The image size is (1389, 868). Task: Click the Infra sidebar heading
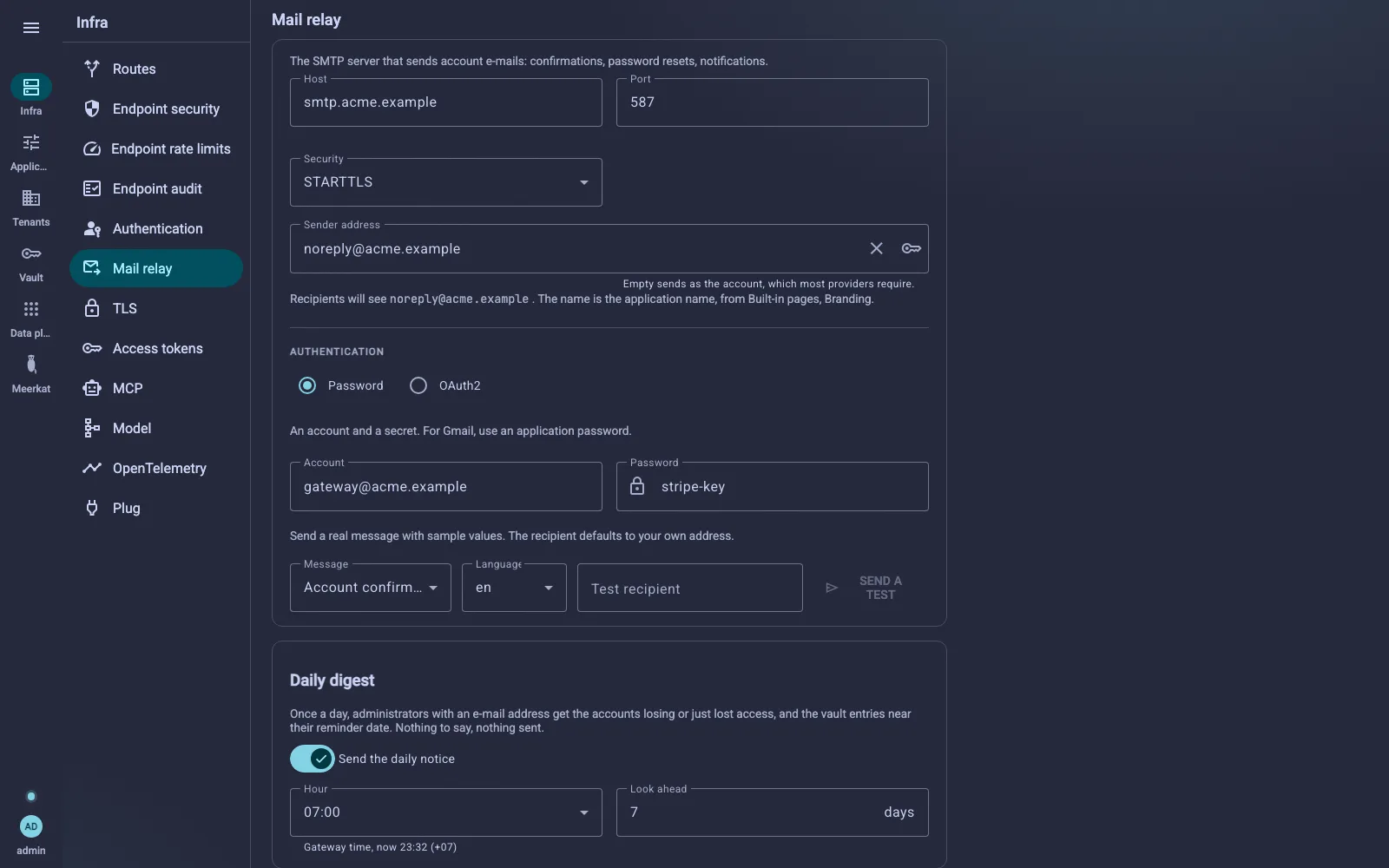[92, 23]
